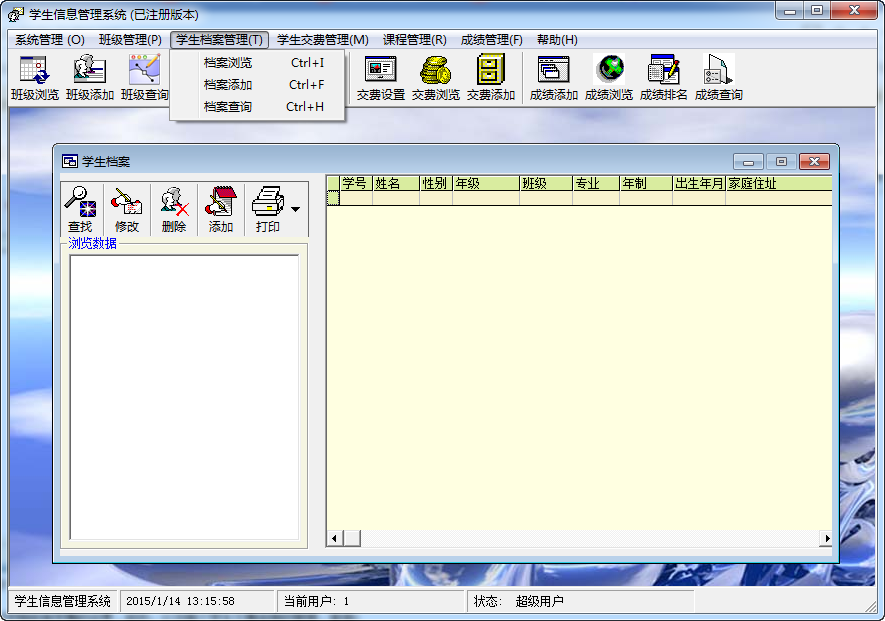The image size is (885, 621).
Task: Click the 学号 column header
Action: (x=356, y=183)
